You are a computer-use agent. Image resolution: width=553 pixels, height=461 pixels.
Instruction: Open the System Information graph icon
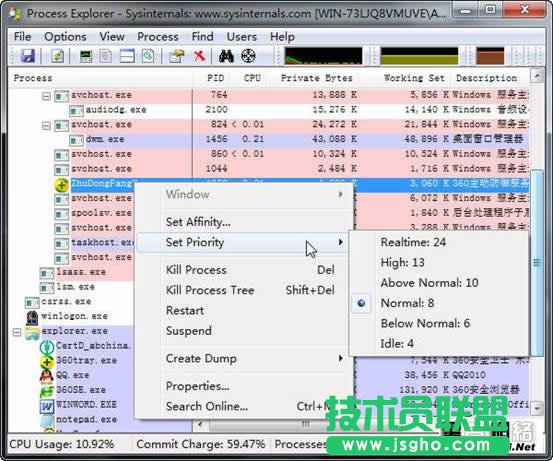pyautogui.click(x=86, y=56)
